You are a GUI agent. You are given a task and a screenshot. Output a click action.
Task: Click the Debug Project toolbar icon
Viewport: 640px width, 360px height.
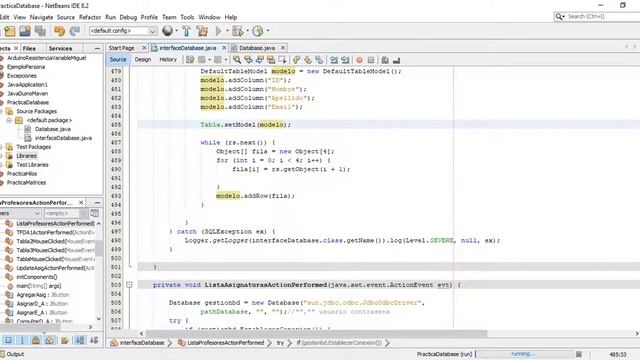[238, 31]
